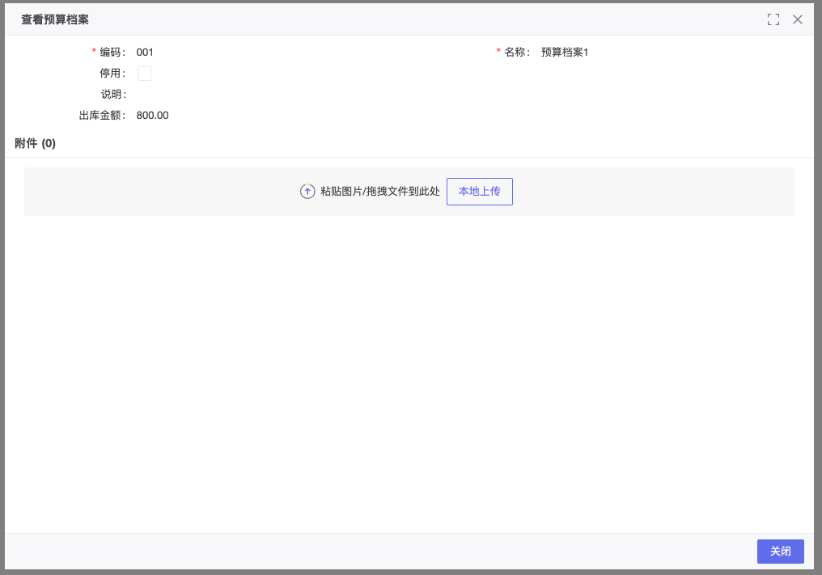The width and height of the screenshot is (822, 575).
Task: Click the 停用 field label
Action: click(111, 73)
